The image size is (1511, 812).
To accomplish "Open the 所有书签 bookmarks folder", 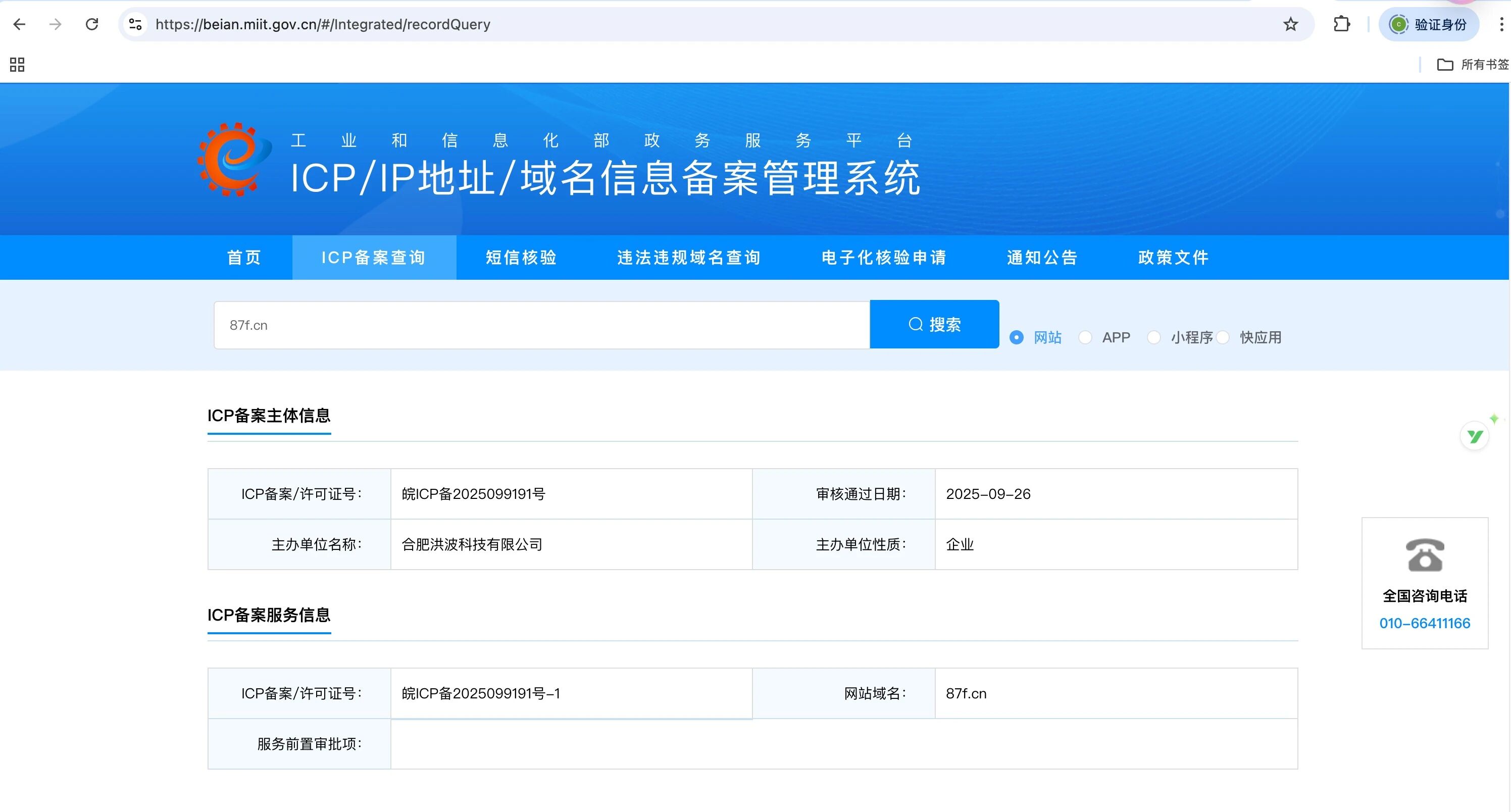I will pyautogui.click(x=1472, y=65).
